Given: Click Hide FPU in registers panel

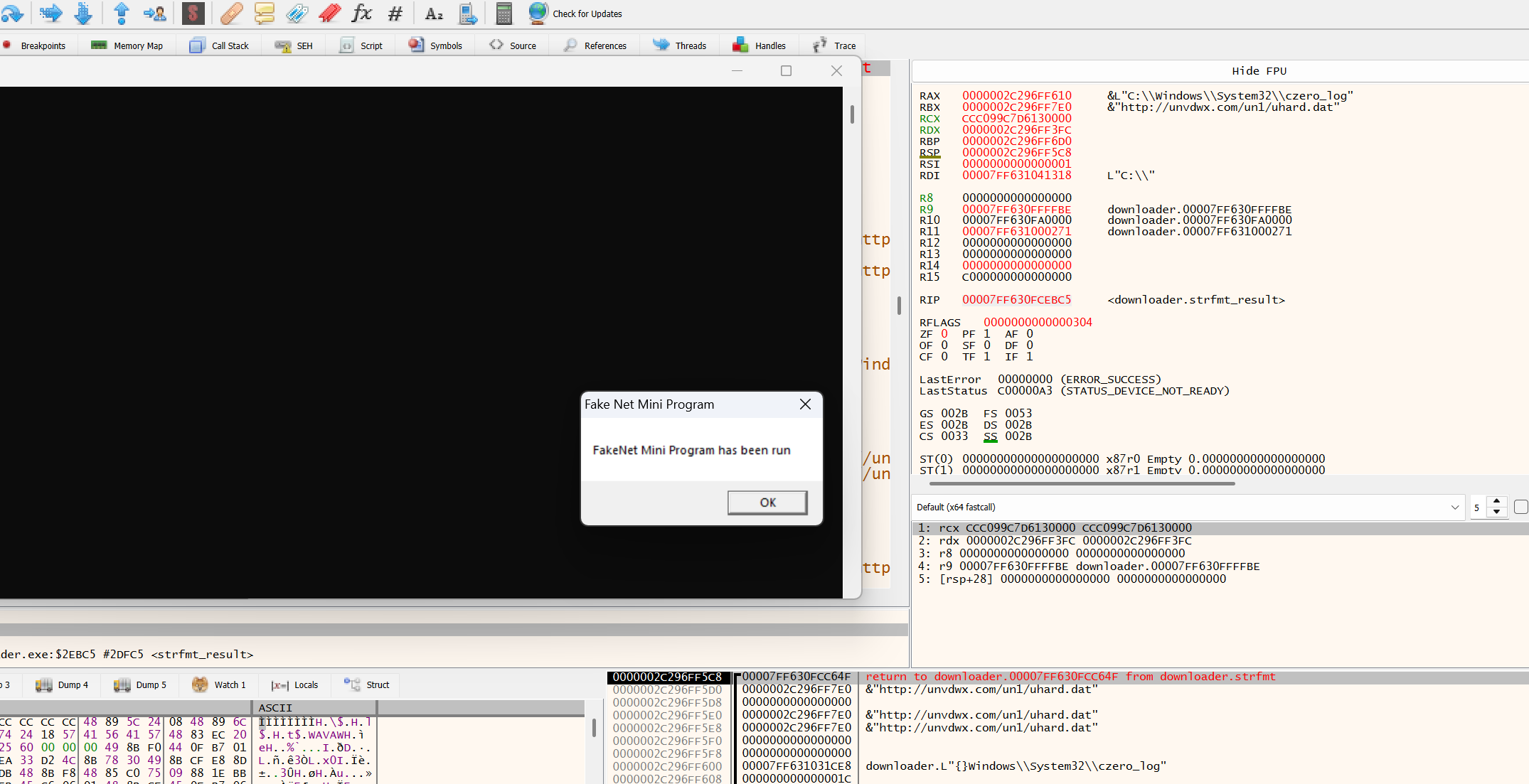Looking at the screenshot, I should 1259,71.
